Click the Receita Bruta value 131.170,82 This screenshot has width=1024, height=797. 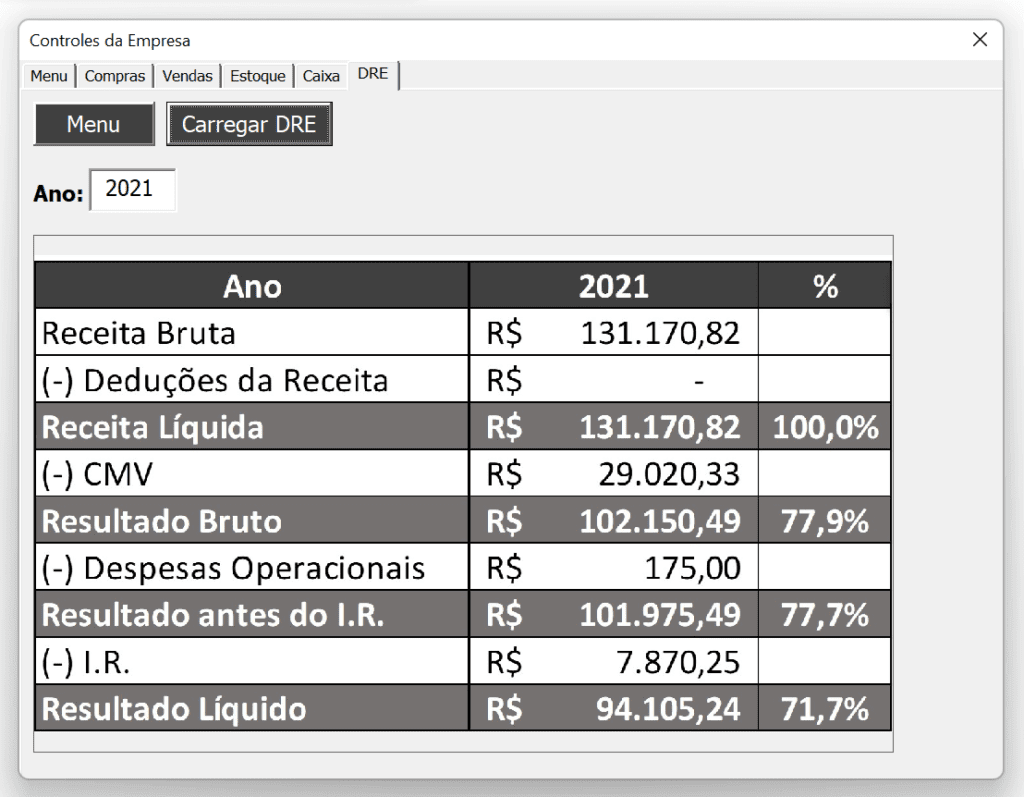coord(660,333)
